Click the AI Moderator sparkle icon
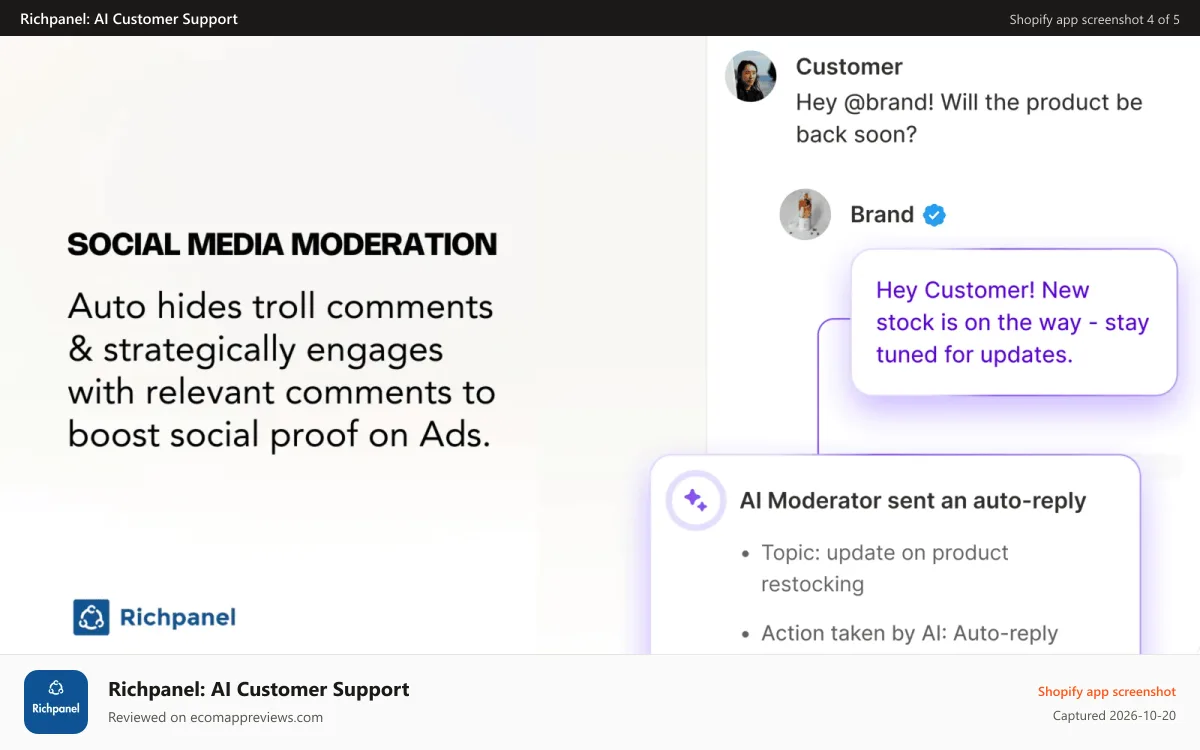 click(696, 500)
